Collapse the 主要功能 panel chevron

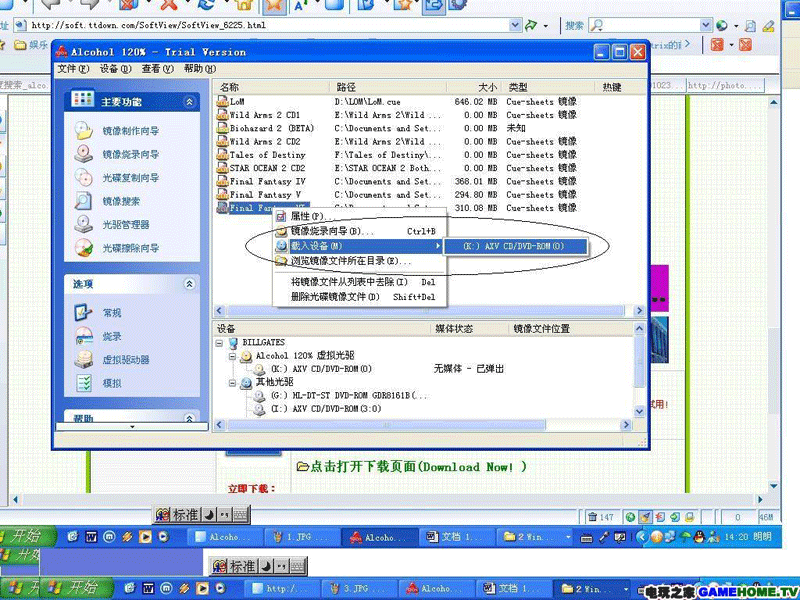click(189, 102)
